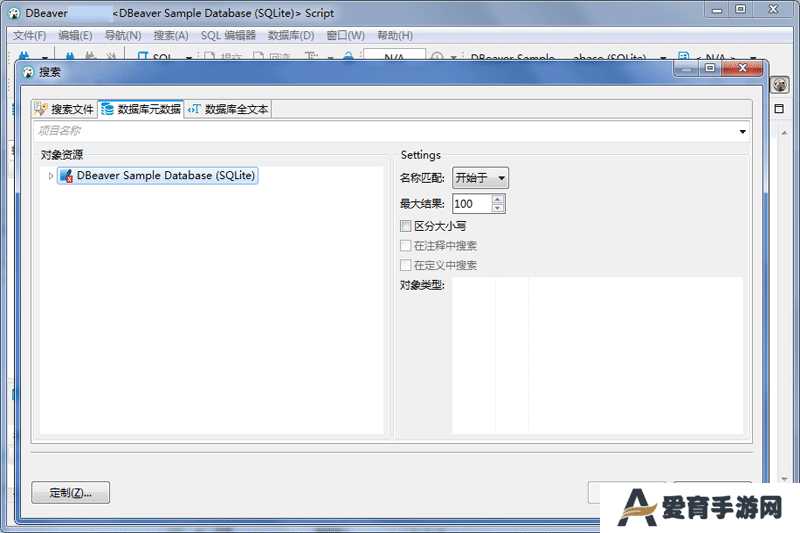Close the 搜索 dialog
800x533 pixels.
point(743,68)
